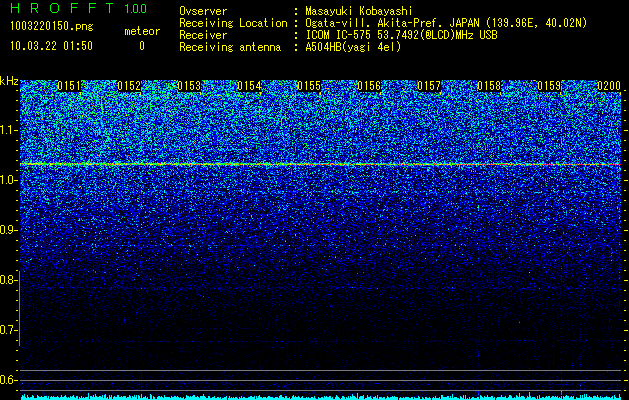Viewport: 629px width, 400px height.
Task: Click the 0.8 kHz axis label
Action: 9,280
